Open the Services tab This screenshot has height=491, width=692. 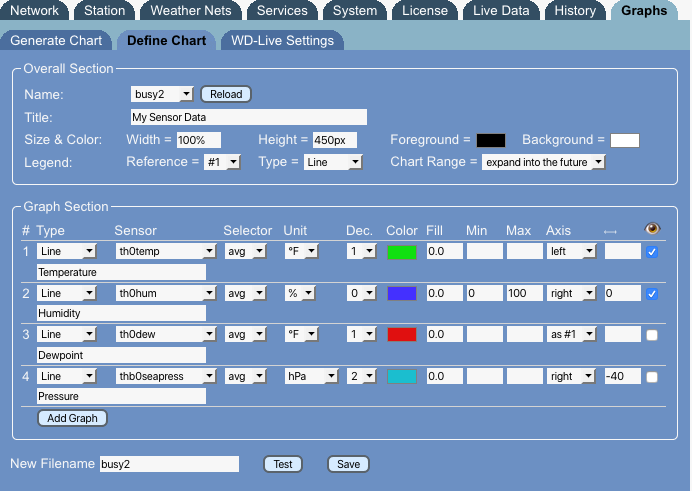pyautogui.click(x=282, y=11)
